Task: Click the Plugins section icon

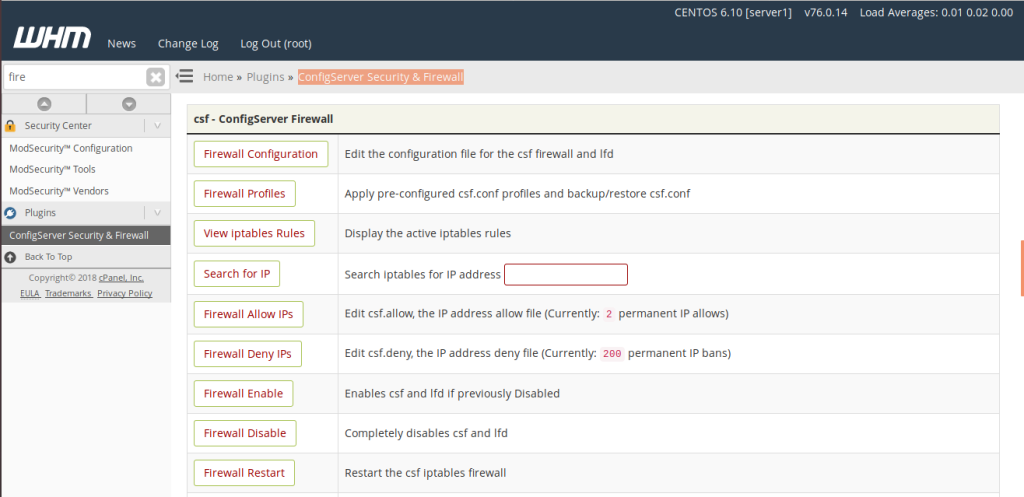Action: pos(10,213)
